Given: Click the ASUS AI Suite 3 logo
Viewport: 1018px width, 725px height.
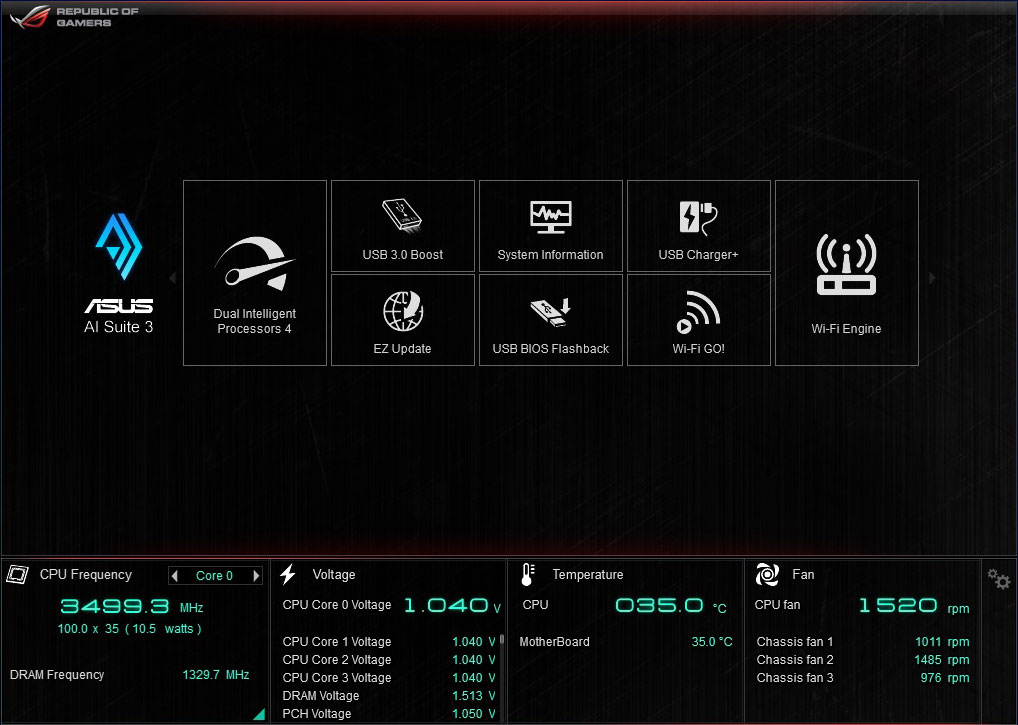Looking at the screenshot, I should point(119,273).
